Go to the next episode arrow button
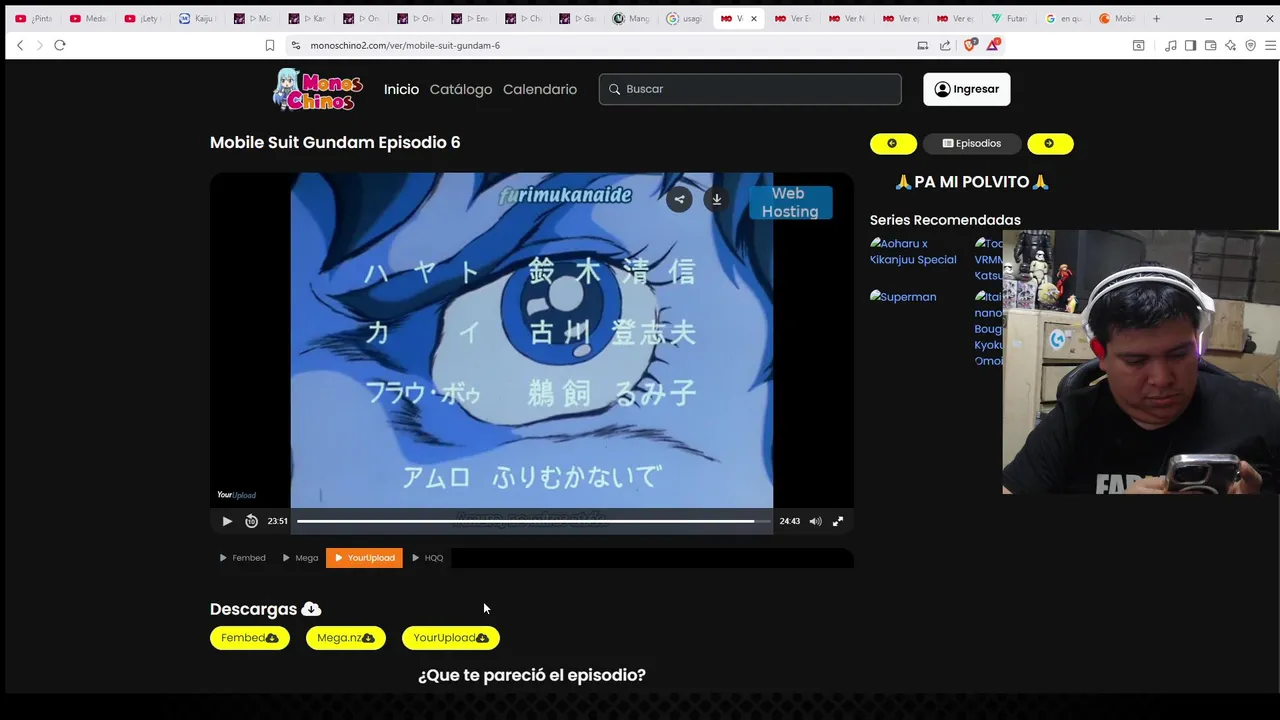This screenshot has width=1280, height=720. coord(1050,143)
